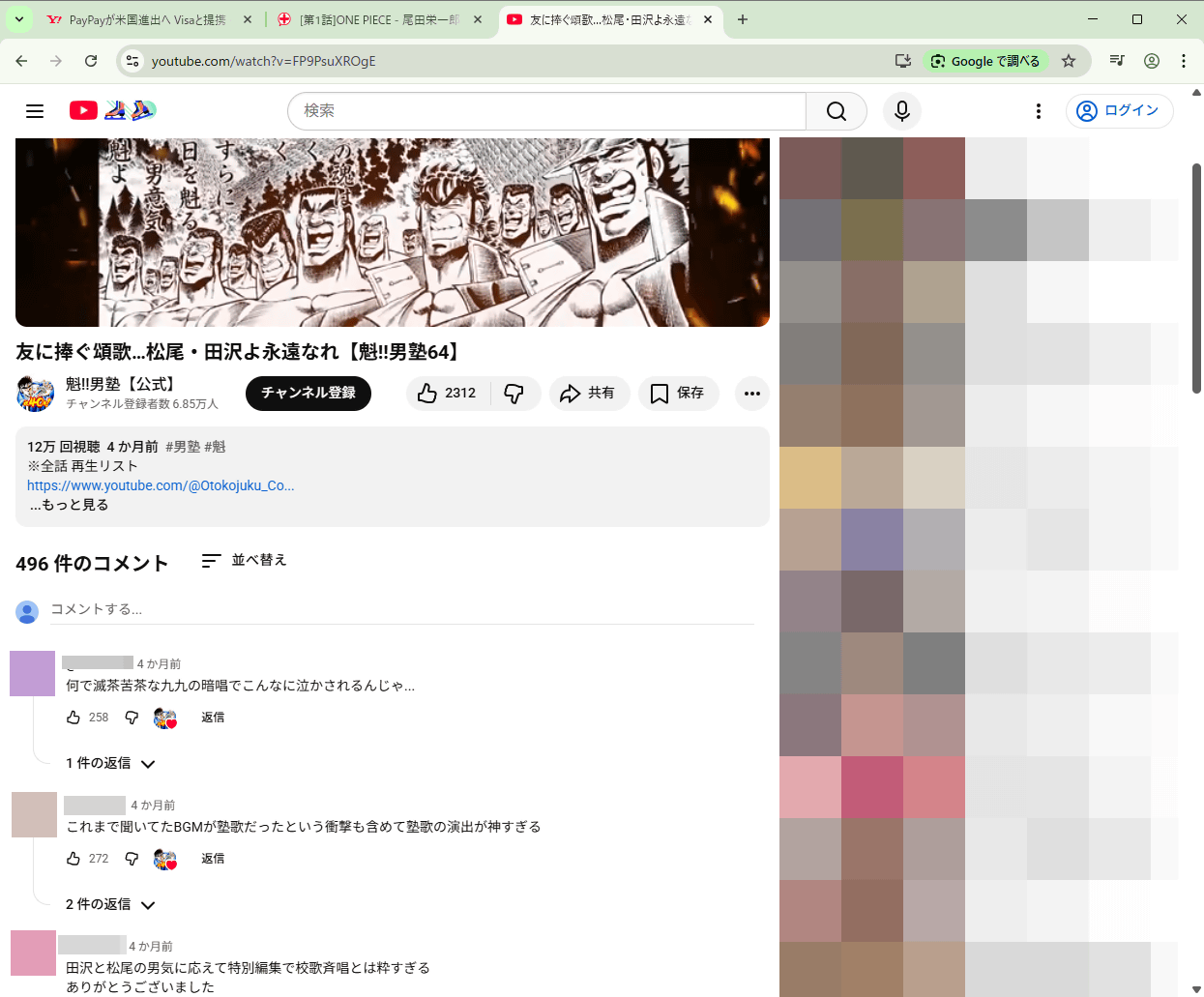The width and height of the screenshot is (1204, 997).
Task: Open 魁!!男塾 channel avatar
Action: click(x=36, y=394)
